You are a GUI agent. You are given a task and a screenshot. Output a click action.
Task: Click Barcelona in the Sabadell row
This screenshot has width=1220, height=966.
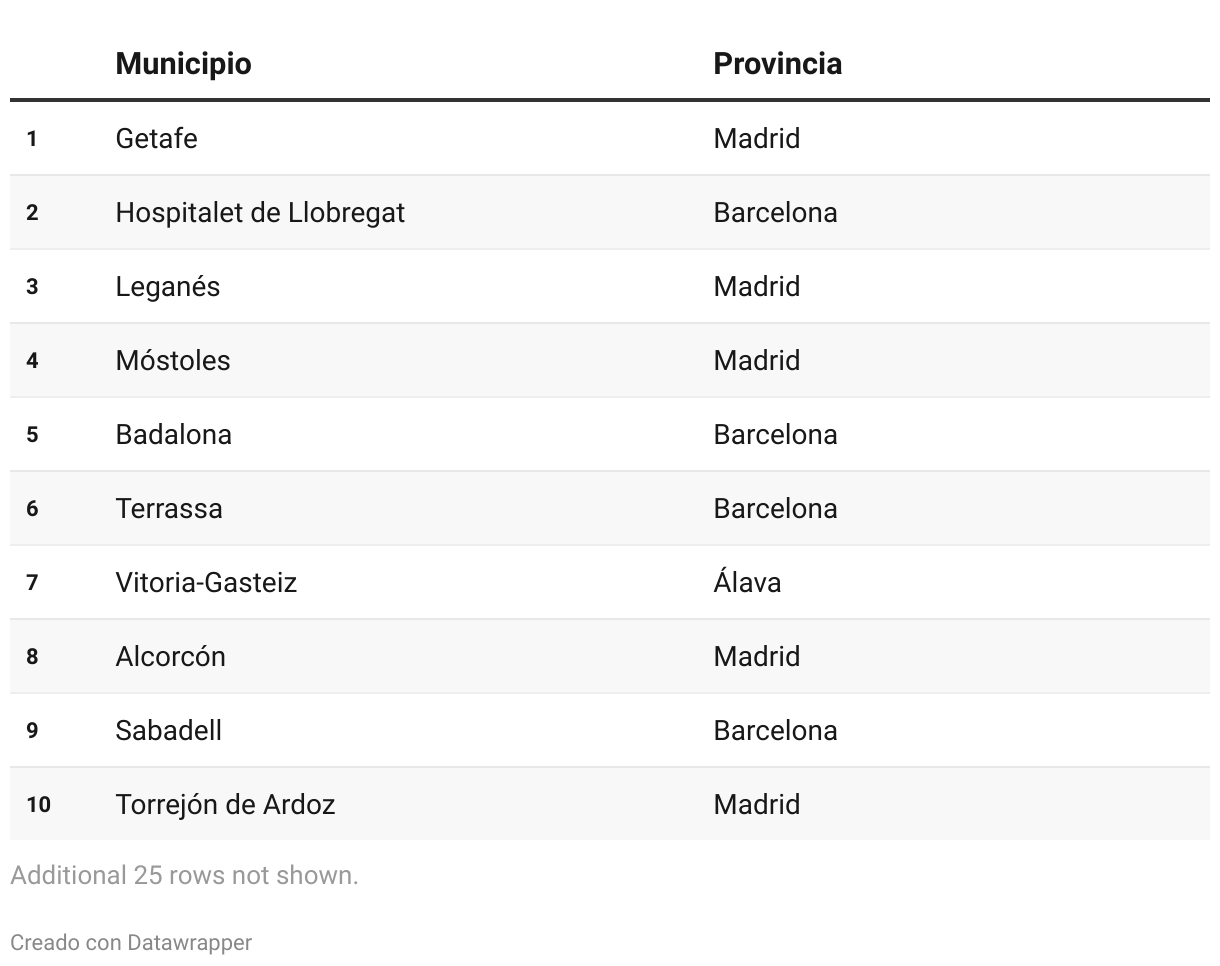click(x=775, y=730)
